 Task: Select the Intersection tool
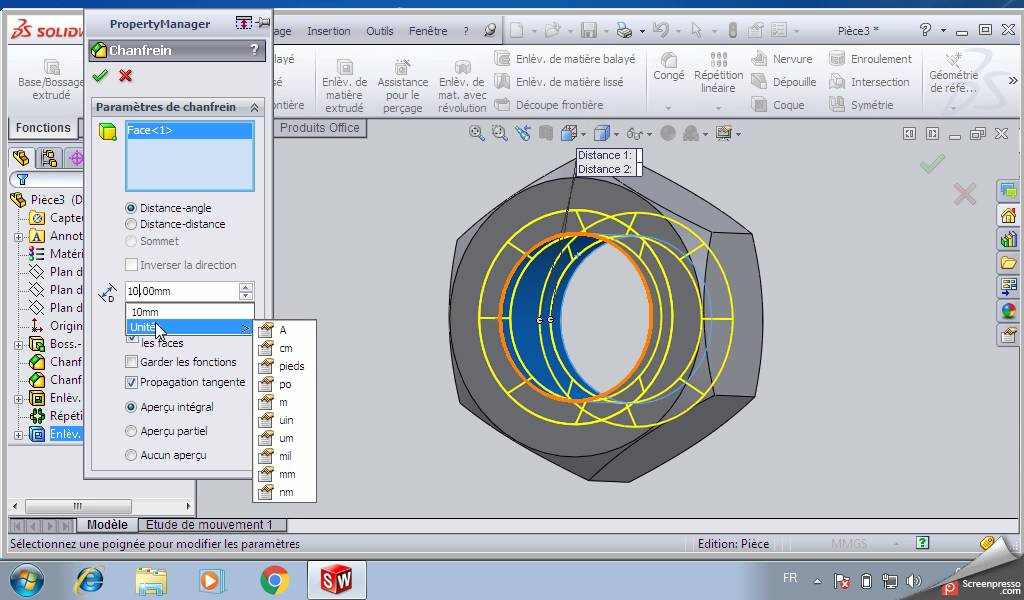(x=869, y=82)
